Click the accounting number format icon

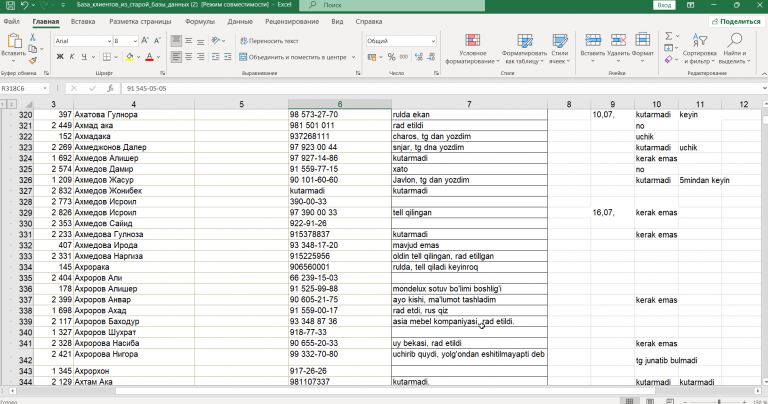click(372, 57)
